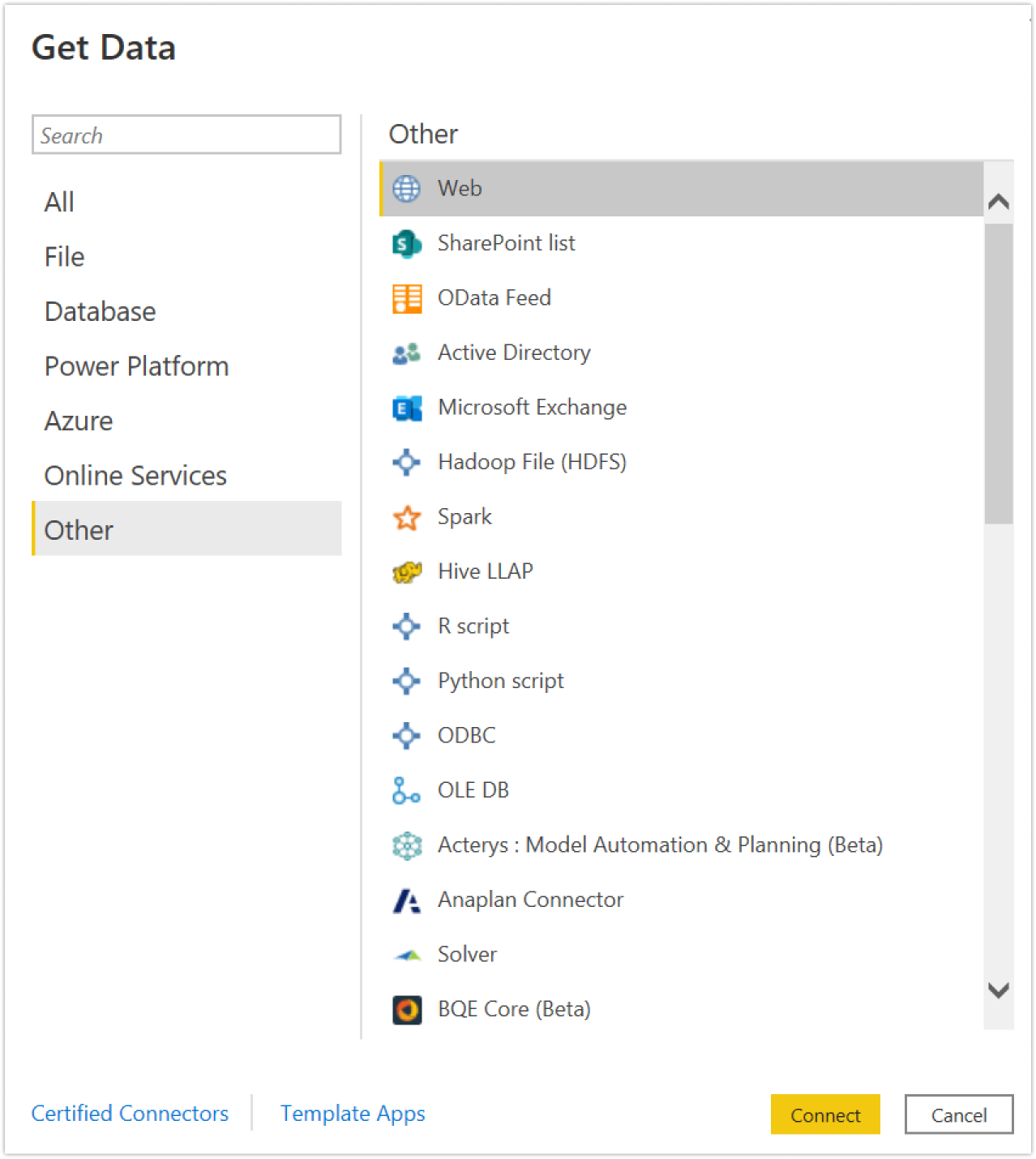The height and width of the screenshot is (1159, 1036).
Task: Click the SharePoint list icon
Action: (x=406, y=243)
